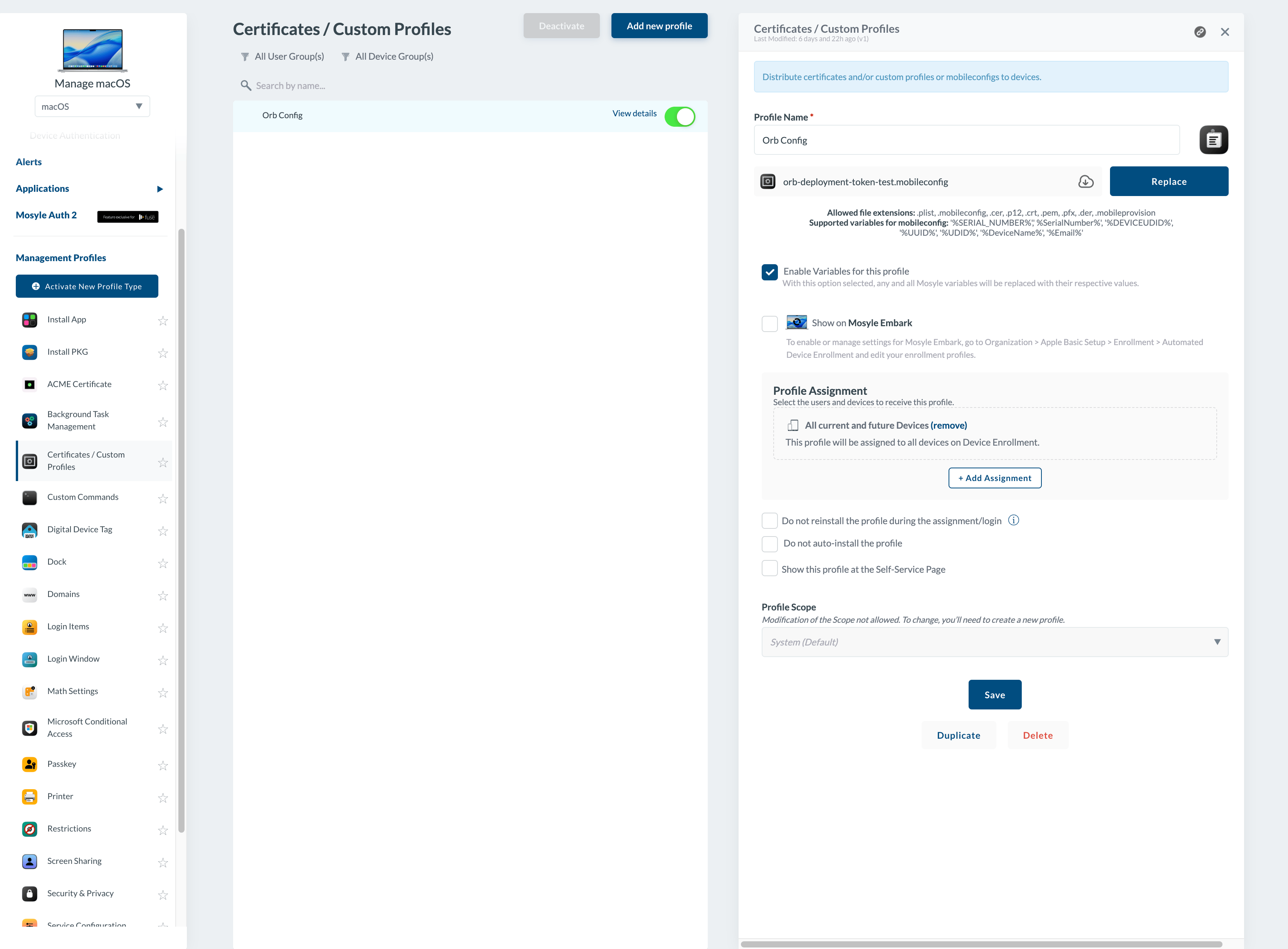Open the Profile Scope System (Default) dropdown

(994, 642)
